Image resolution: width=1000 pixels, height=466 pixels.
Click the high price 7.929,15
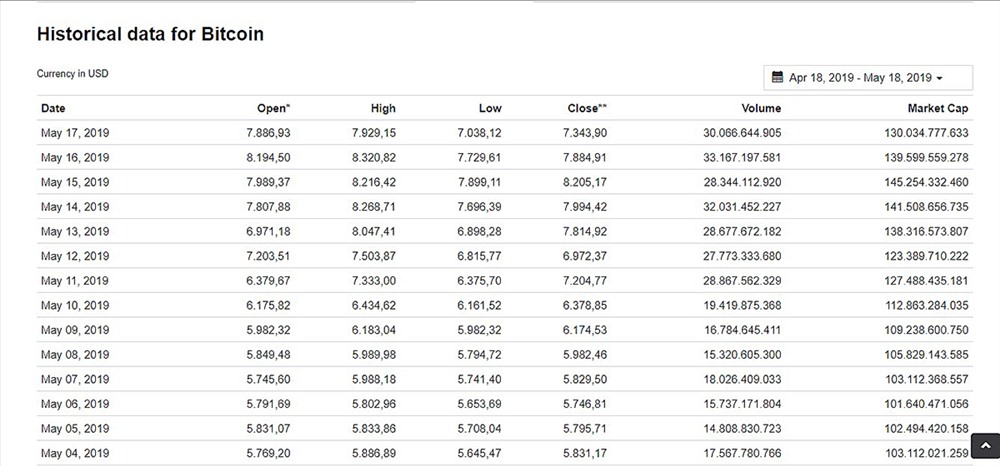pos(374,133)
